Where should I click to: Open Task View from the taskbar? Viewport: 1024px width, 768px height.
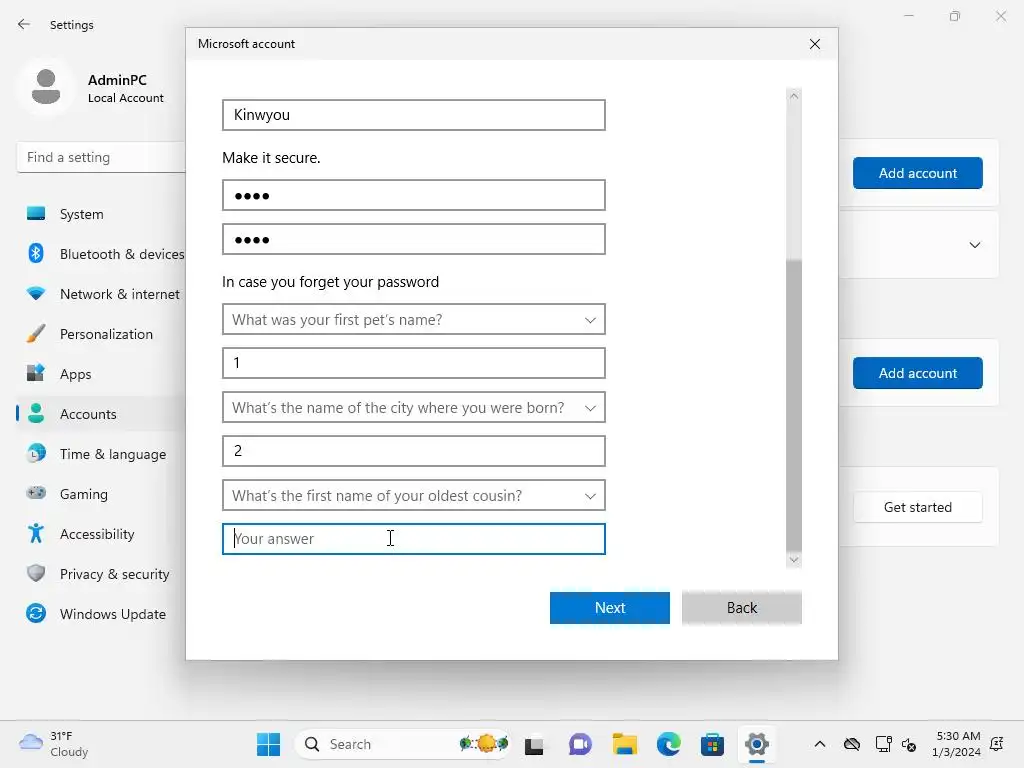(x=534, y=744)
